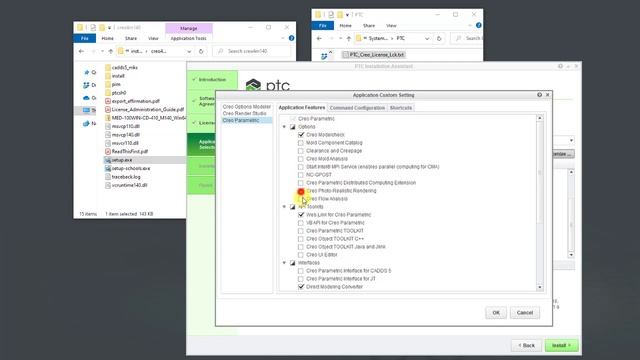Viewport: 640px width, 360px height.
Task: Open the cadds5_mks folder icon
Action: coord(108,67)
